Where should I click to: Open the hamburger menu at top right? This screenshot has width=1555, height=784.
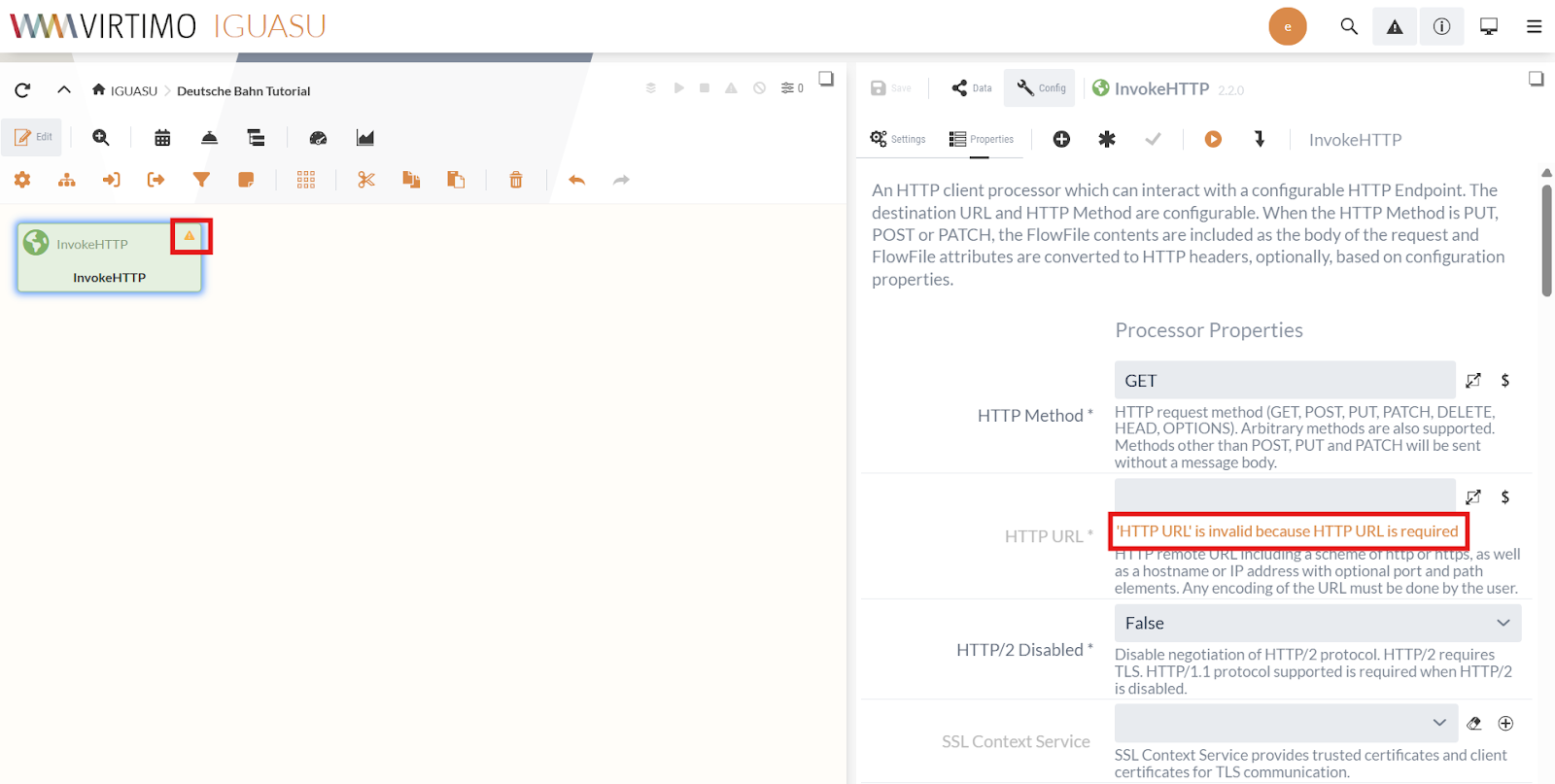[x=1534, y=26]
